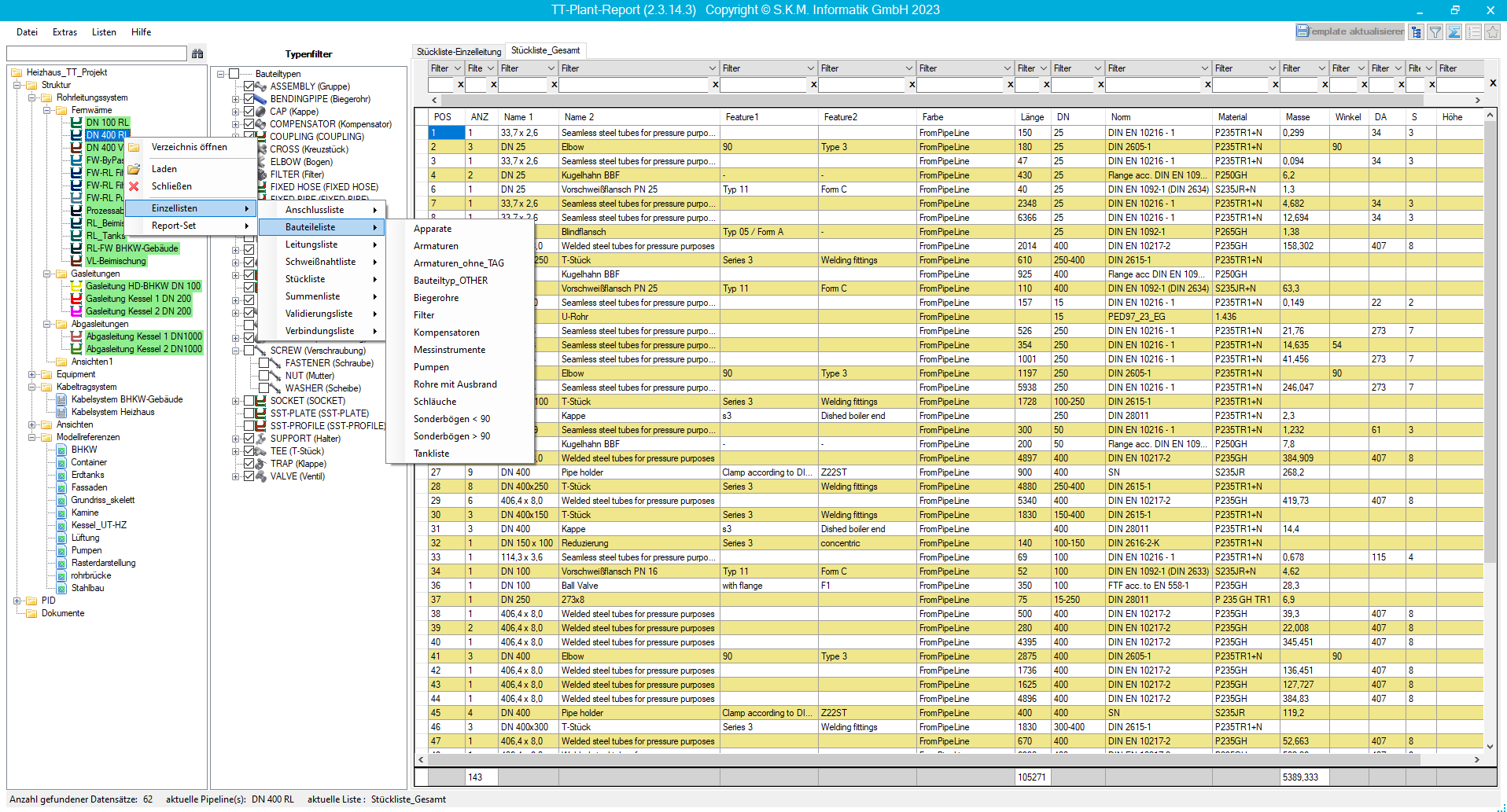Check the SOCKET checkbox
The width and height of the screenshot is (1507, 812).
coord(249,401)
